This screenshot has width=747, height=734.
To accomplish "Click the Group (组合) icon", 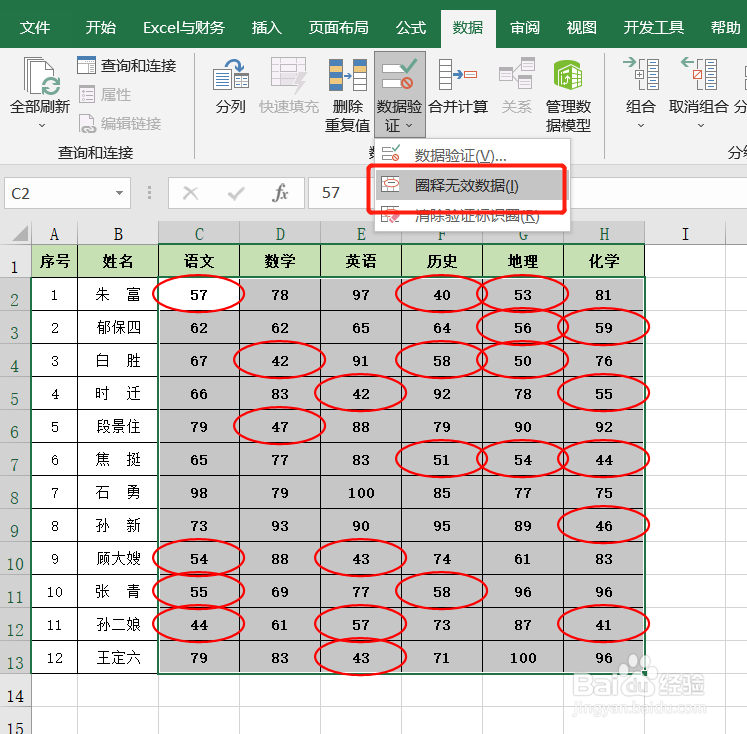I will pyautogui.click(x=641, y=74).
